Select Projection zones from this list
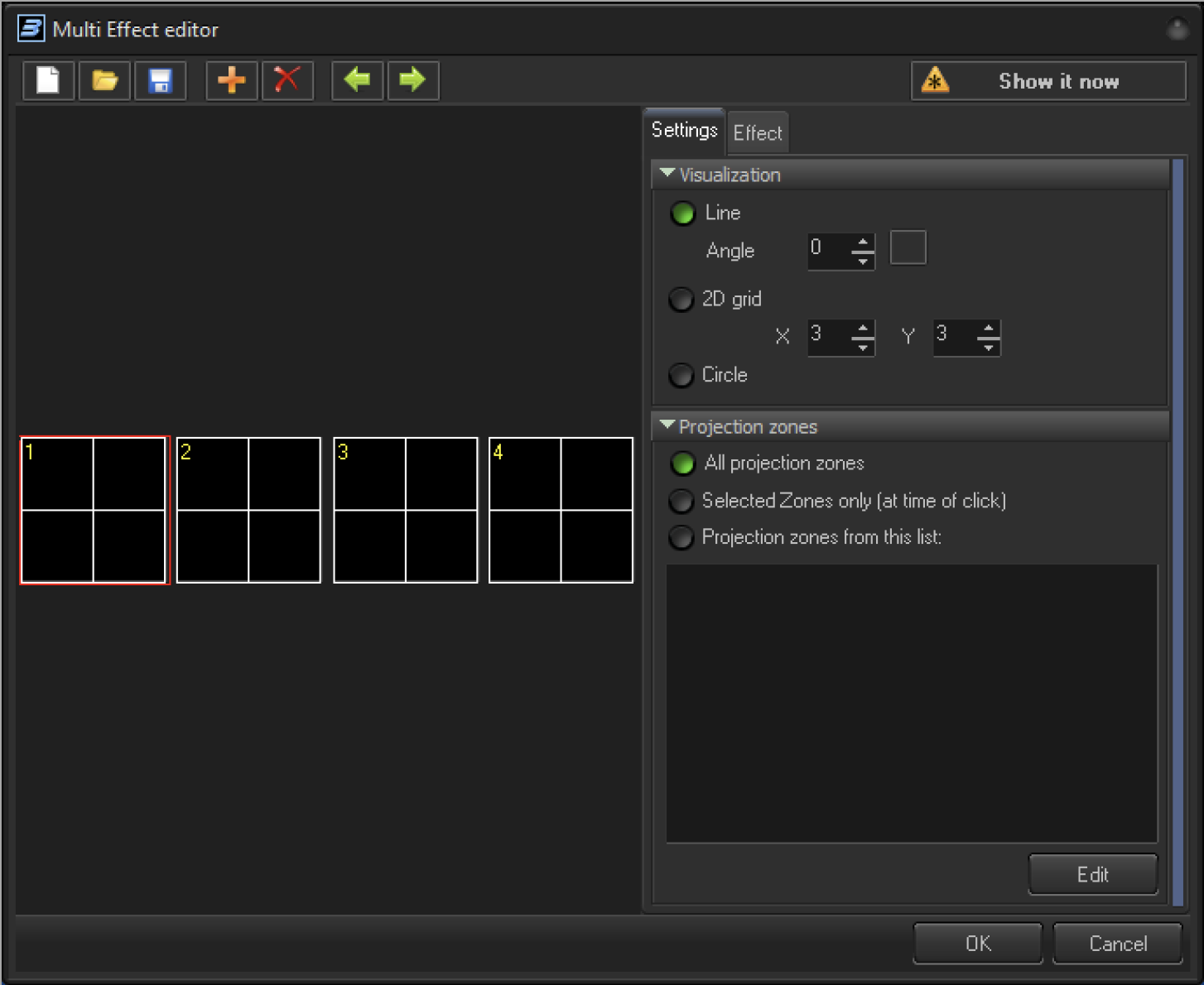The width and height of the screenshot is (1204, 985). coord(681,537)
